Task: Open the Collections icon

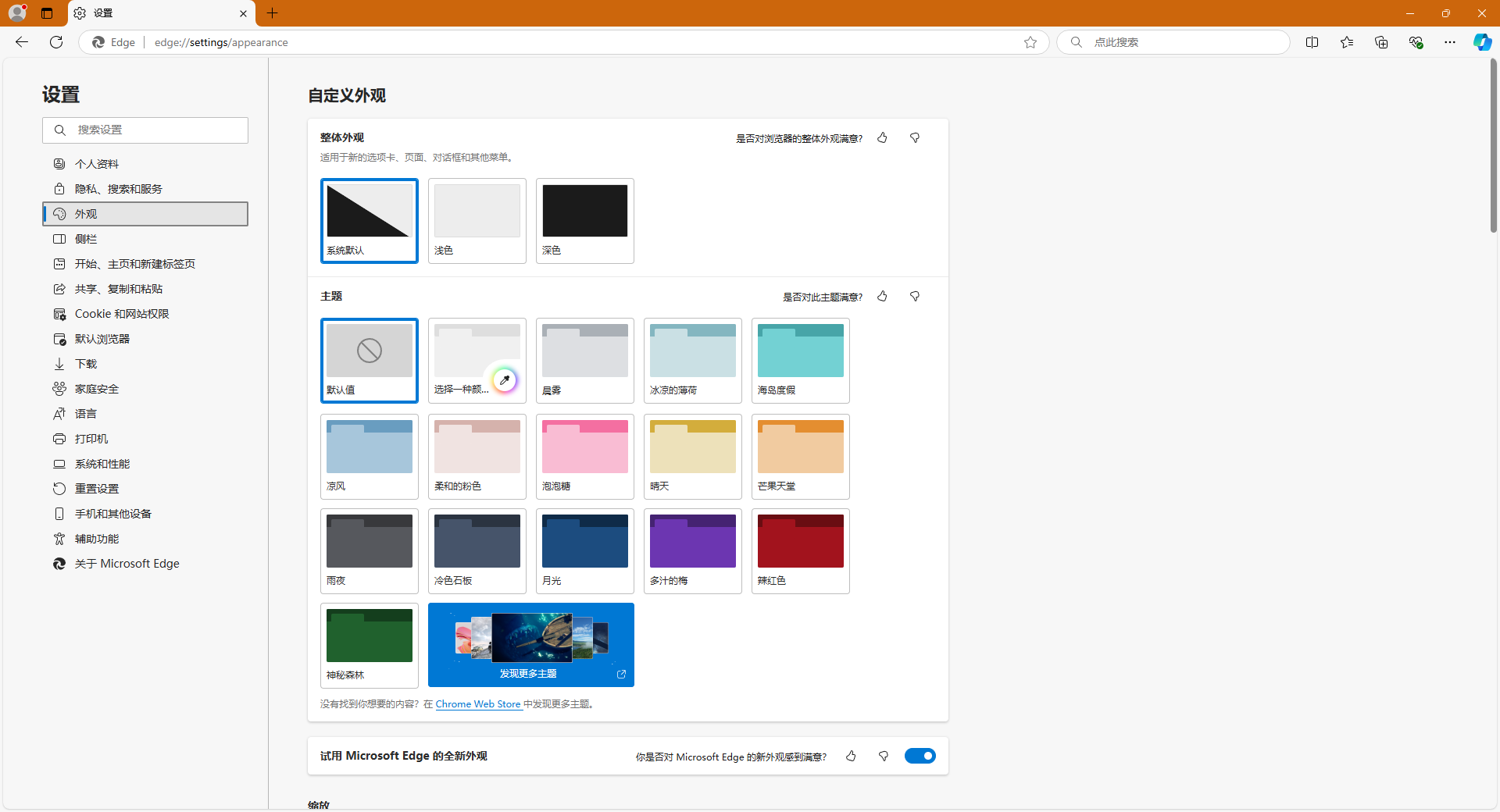Action: (1381, 42)
